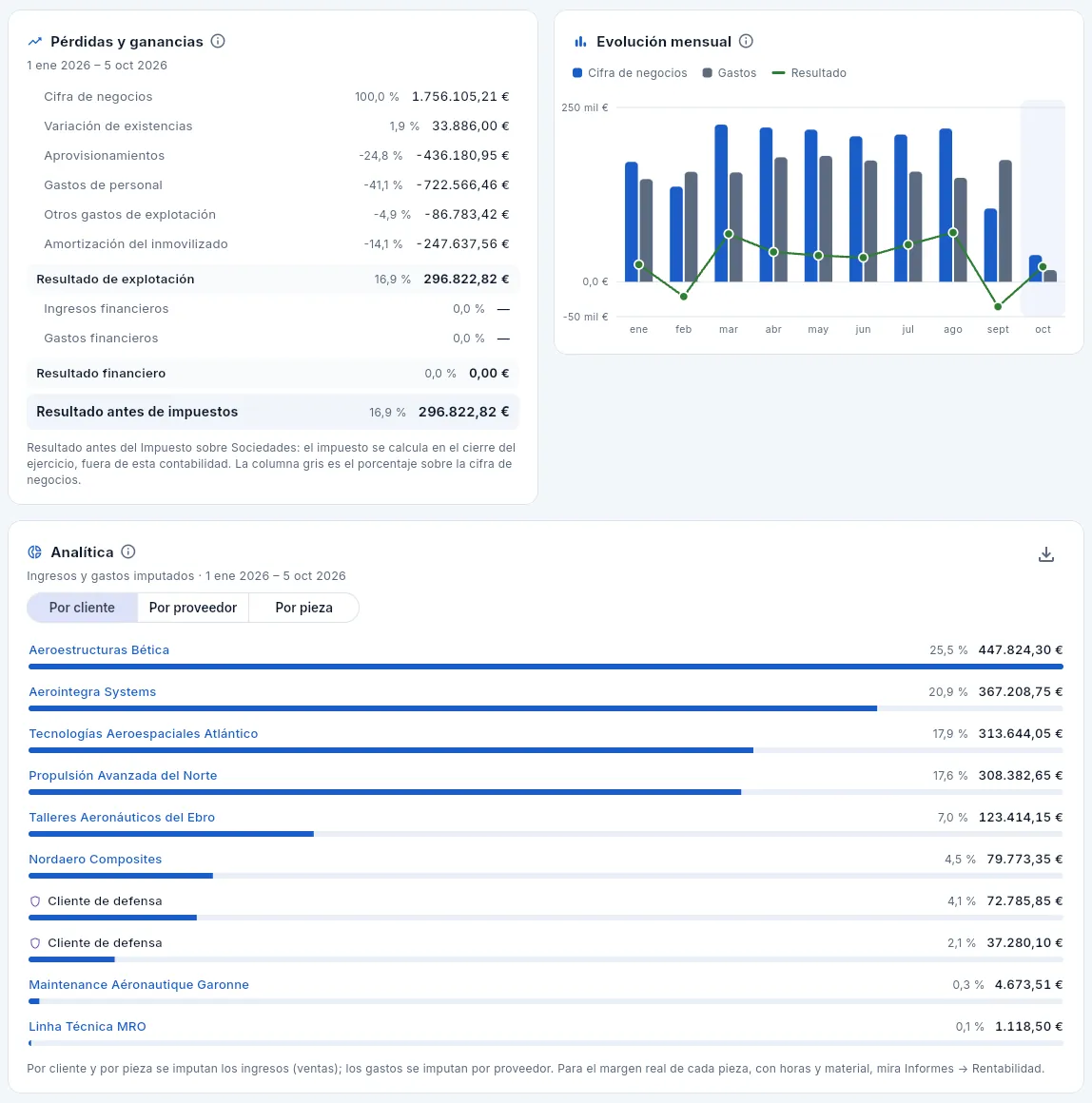Viewport: 1092px width, 1103px height.
Task: Click the trend line icon of Pérdidas y ganancias
Action: 34,42
